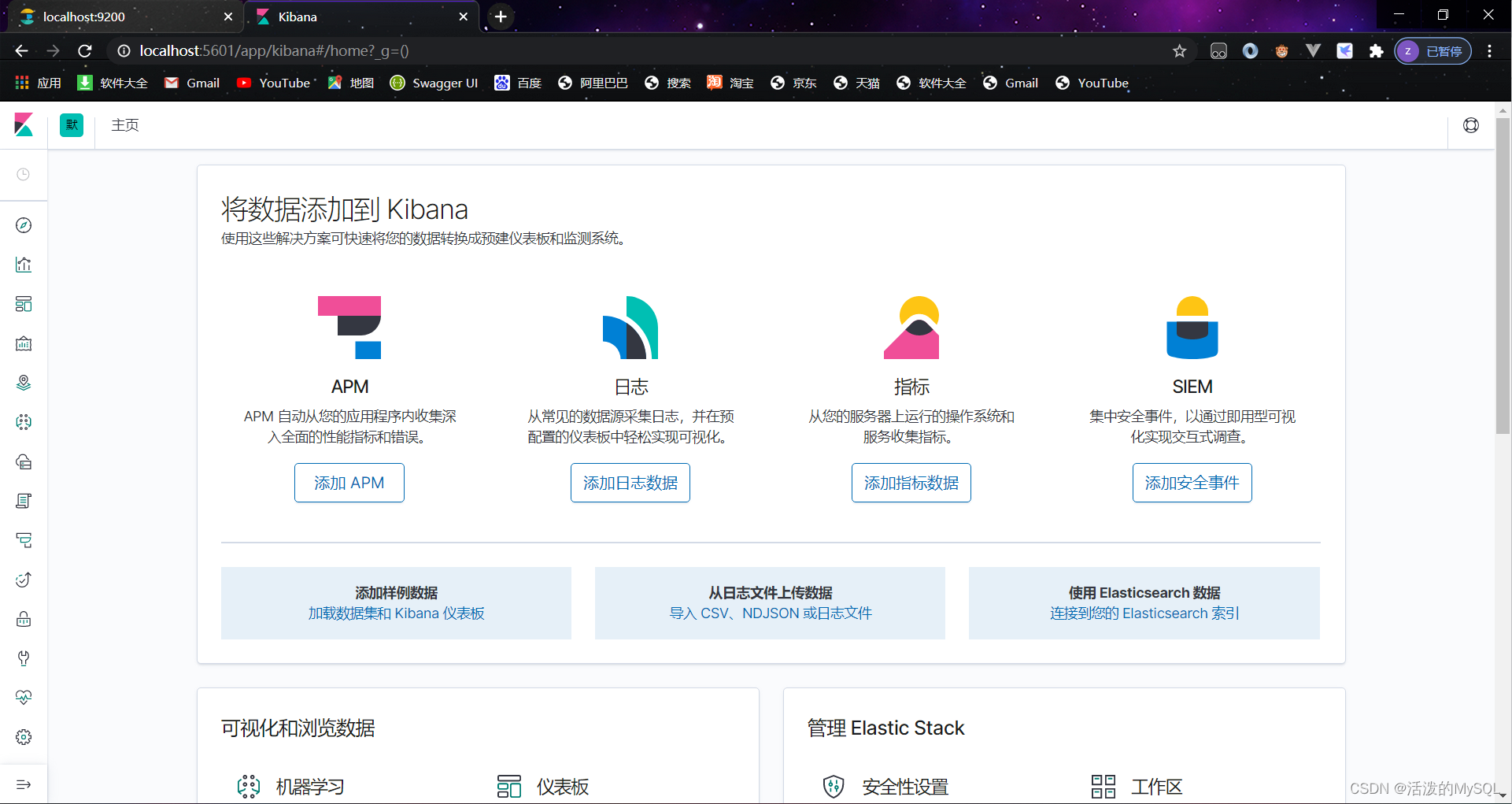Screen dimensions: 1512x804
Task: Open the 仪表板 link
Action: click(x=563, y=787)
